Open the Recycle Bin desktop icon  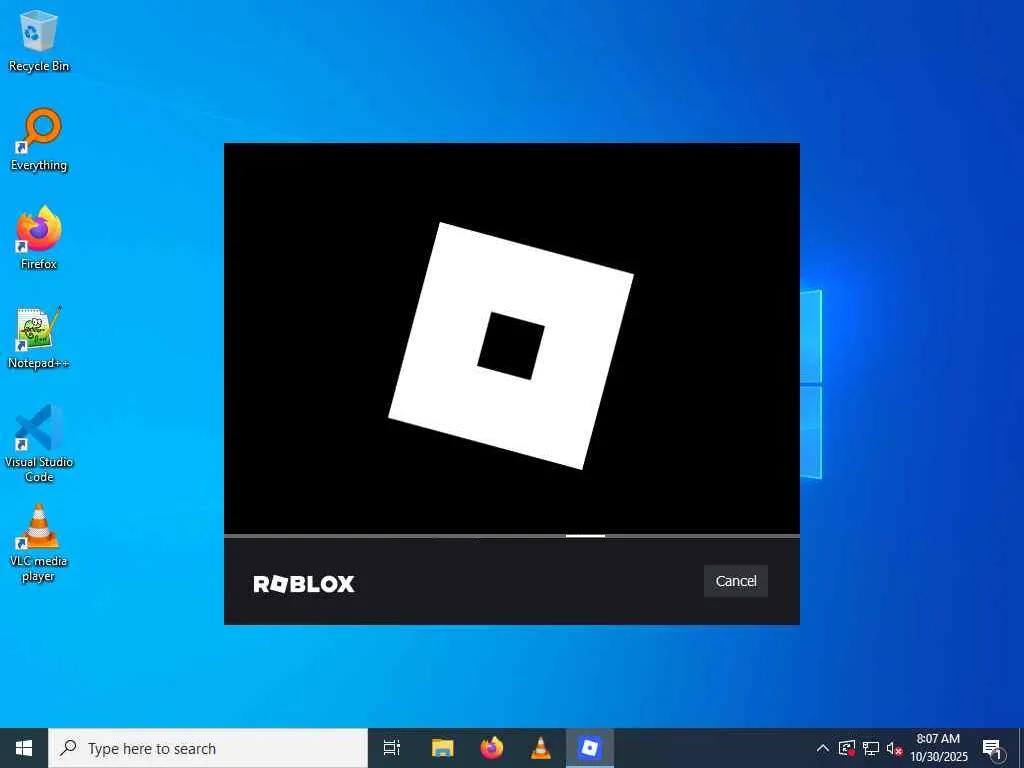tap(39, 40)
